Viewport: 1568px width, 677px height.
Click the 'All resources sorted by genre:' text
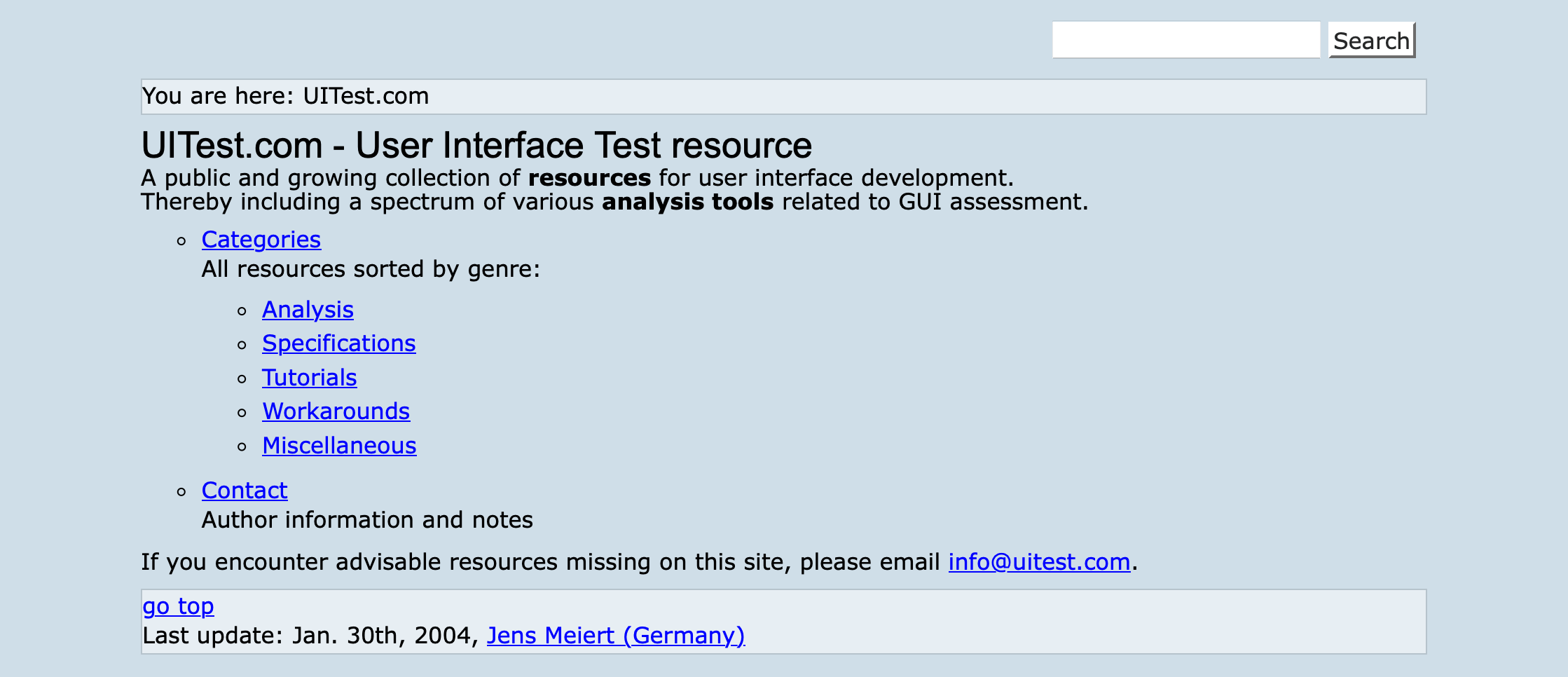pos(371,269)
